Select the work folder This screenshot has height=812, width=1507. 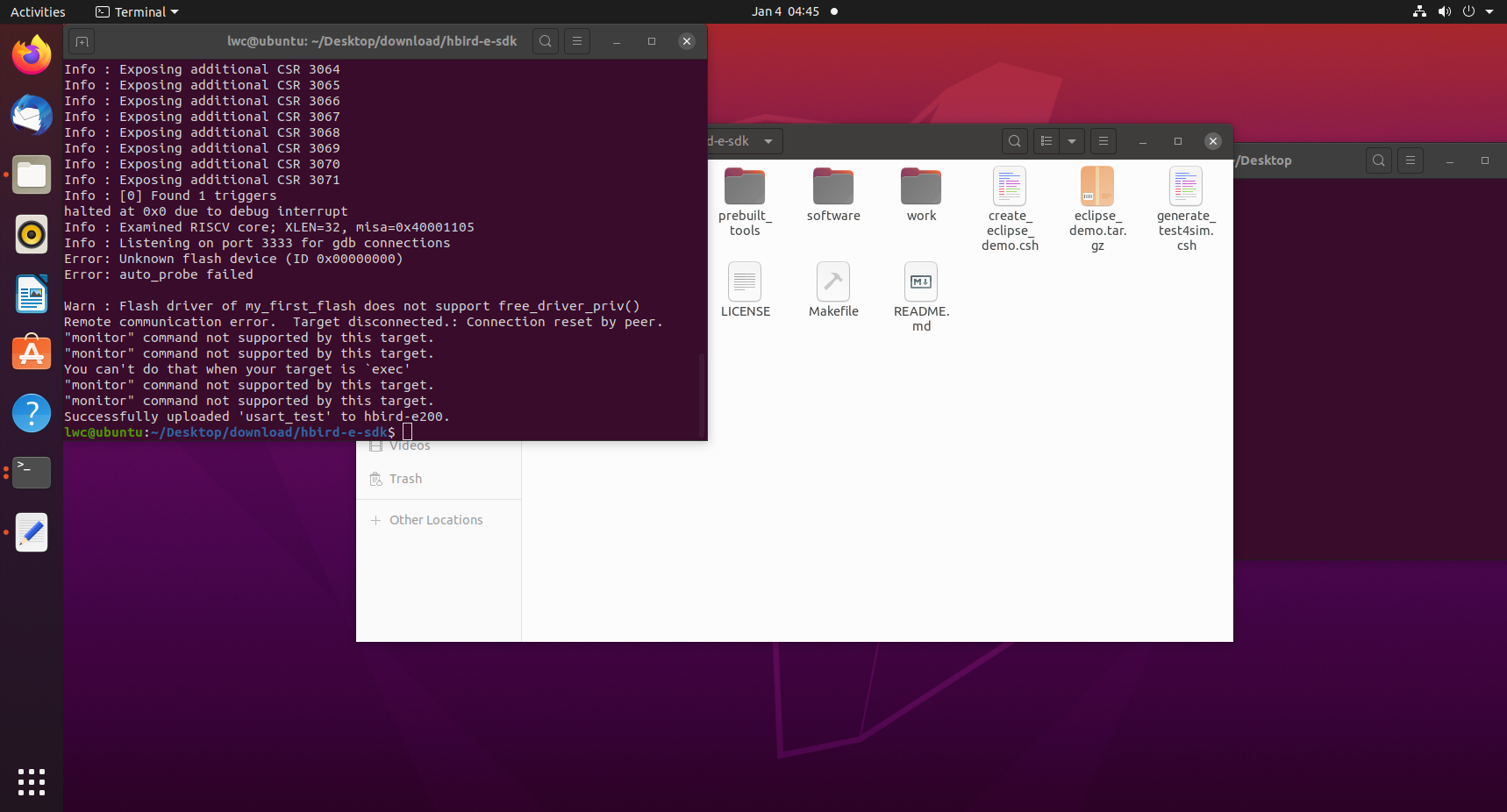click(x=921, y=196)
